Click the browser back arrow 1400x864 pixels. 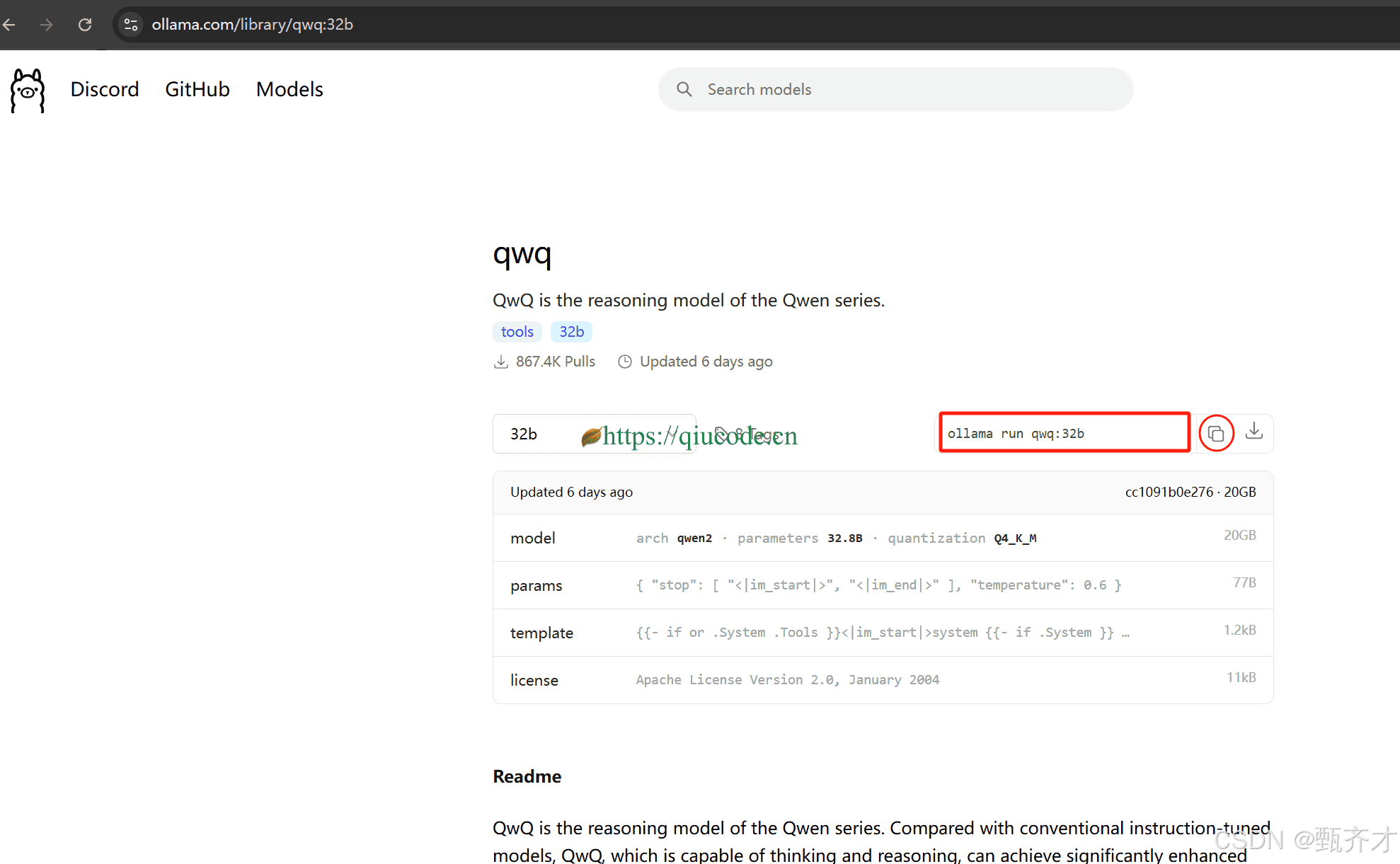[10, 25]
